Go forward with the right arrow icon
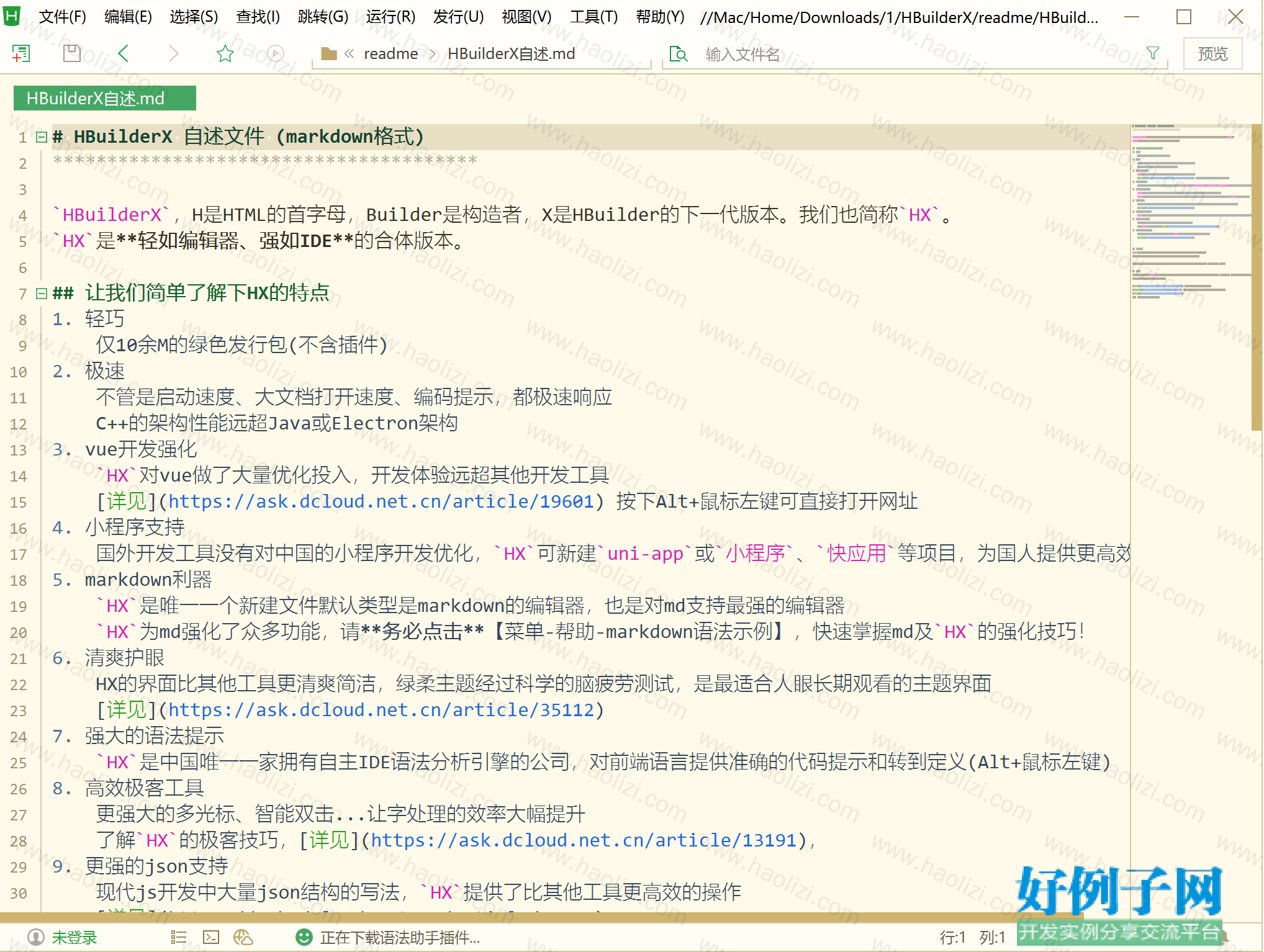 pos(174,54)
